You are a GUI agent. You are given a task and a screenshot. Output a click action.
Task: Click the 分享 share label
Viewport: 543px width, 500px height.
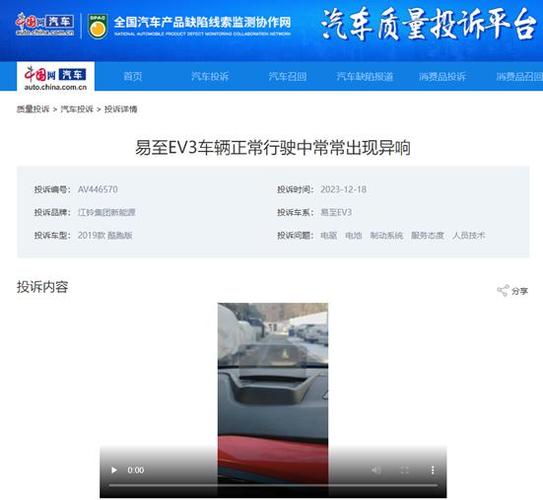click(520, 291)
